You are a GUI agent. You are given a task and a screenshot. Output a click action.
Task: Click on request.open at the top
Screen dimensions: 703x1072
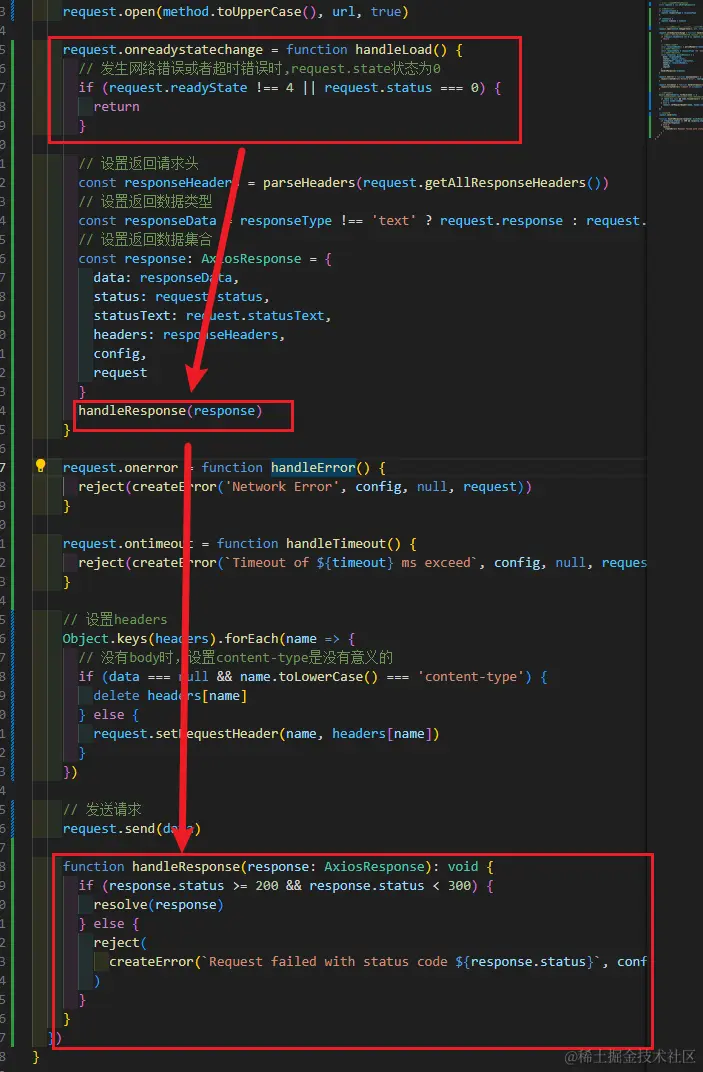pyautogui.click(x=109, y=12)
